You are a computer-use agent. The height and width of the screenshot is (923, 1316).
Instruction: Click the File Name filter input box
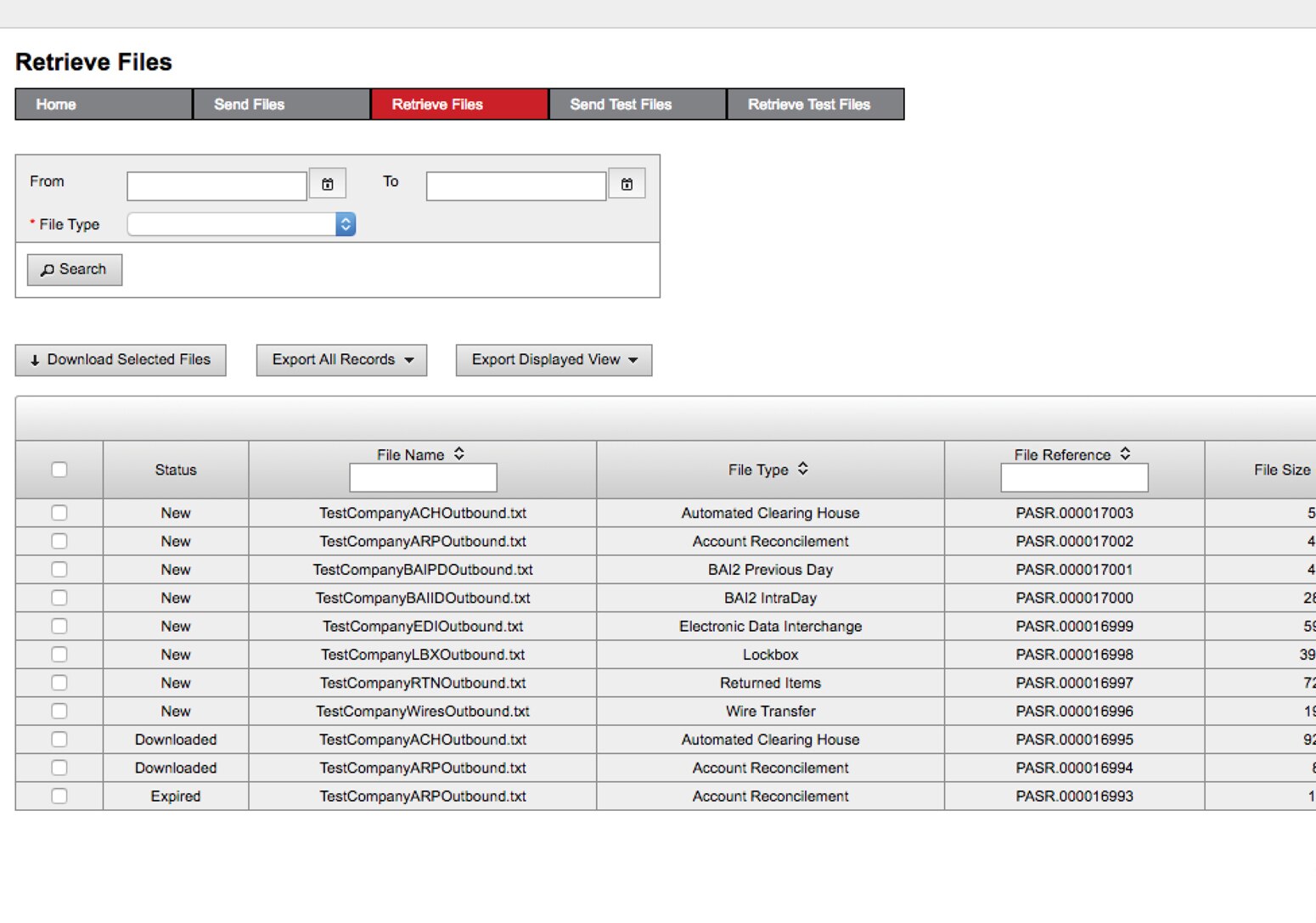pyautogui.click(x=422, y=477)
